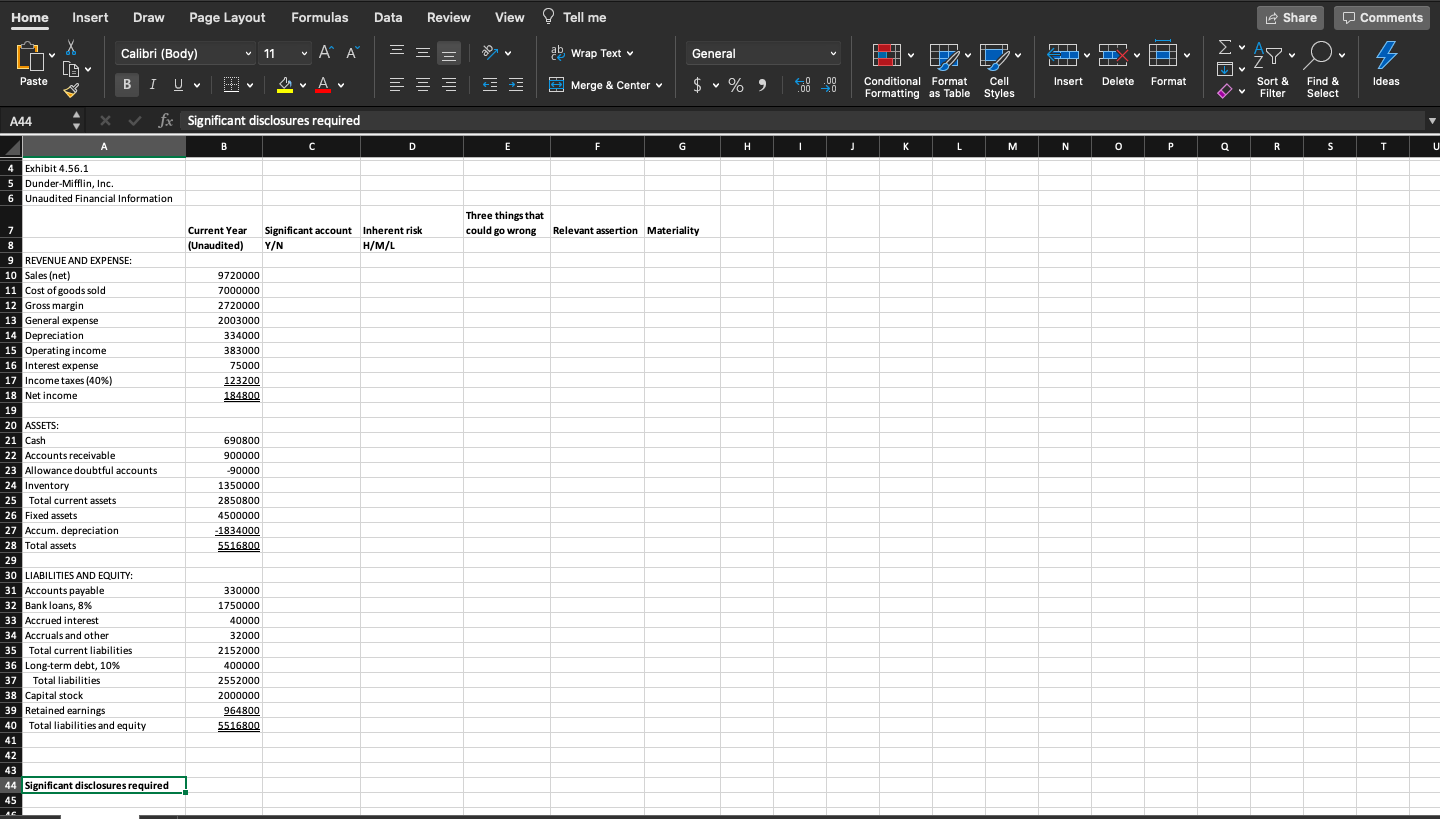
Task: Apply Percent number style
Action: click(735, 85)
